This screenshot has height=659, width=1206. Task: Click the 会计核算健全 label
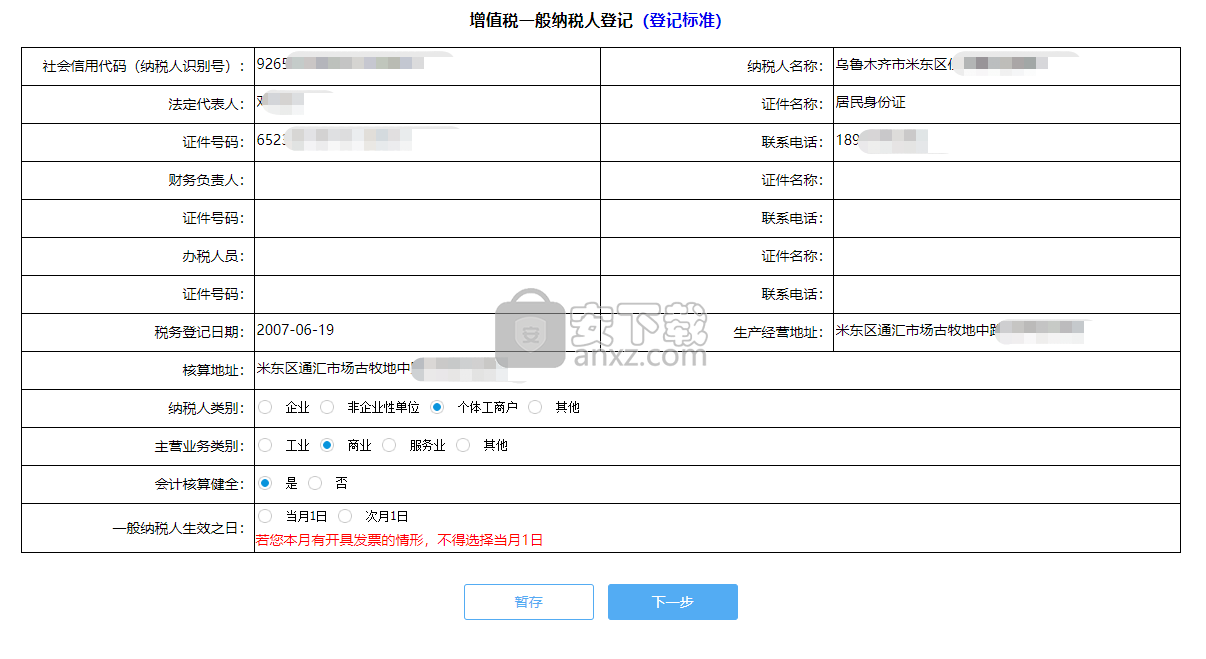pyautogui.click(x=199, y=485)
